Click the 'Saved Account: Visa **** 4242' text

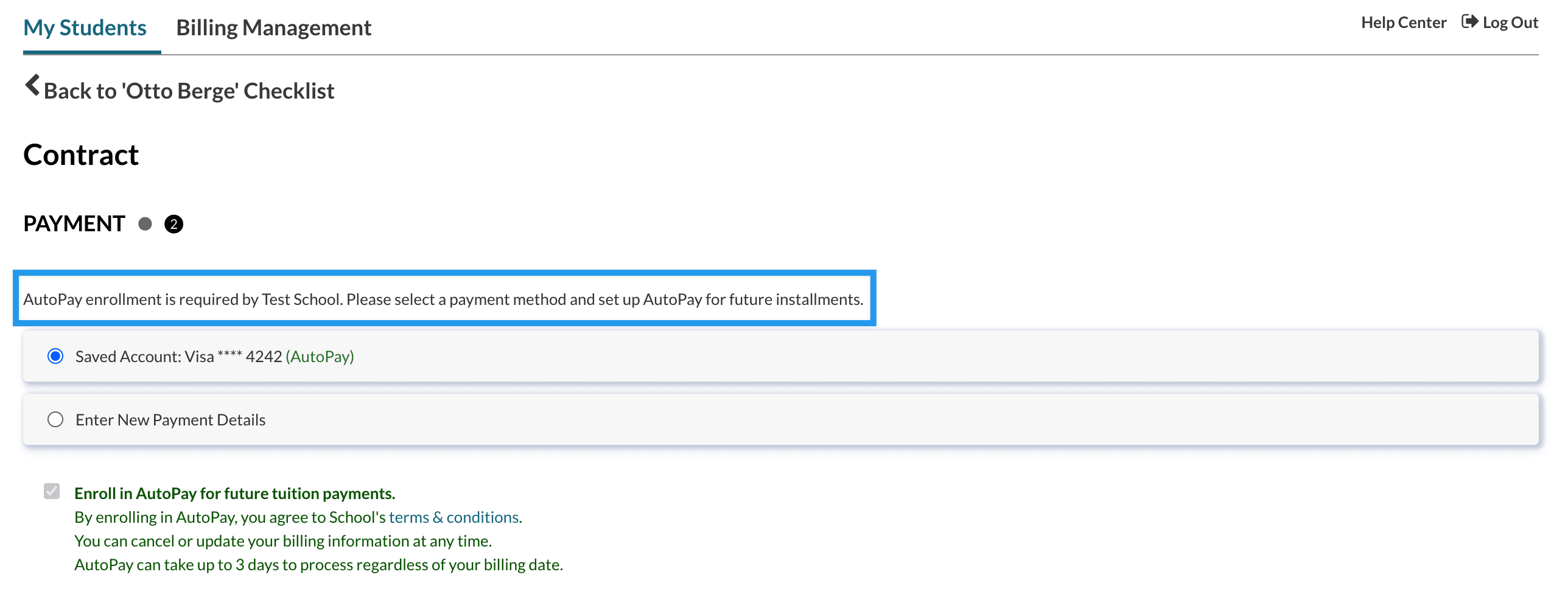pyautogui.click(x=178, y=357)
